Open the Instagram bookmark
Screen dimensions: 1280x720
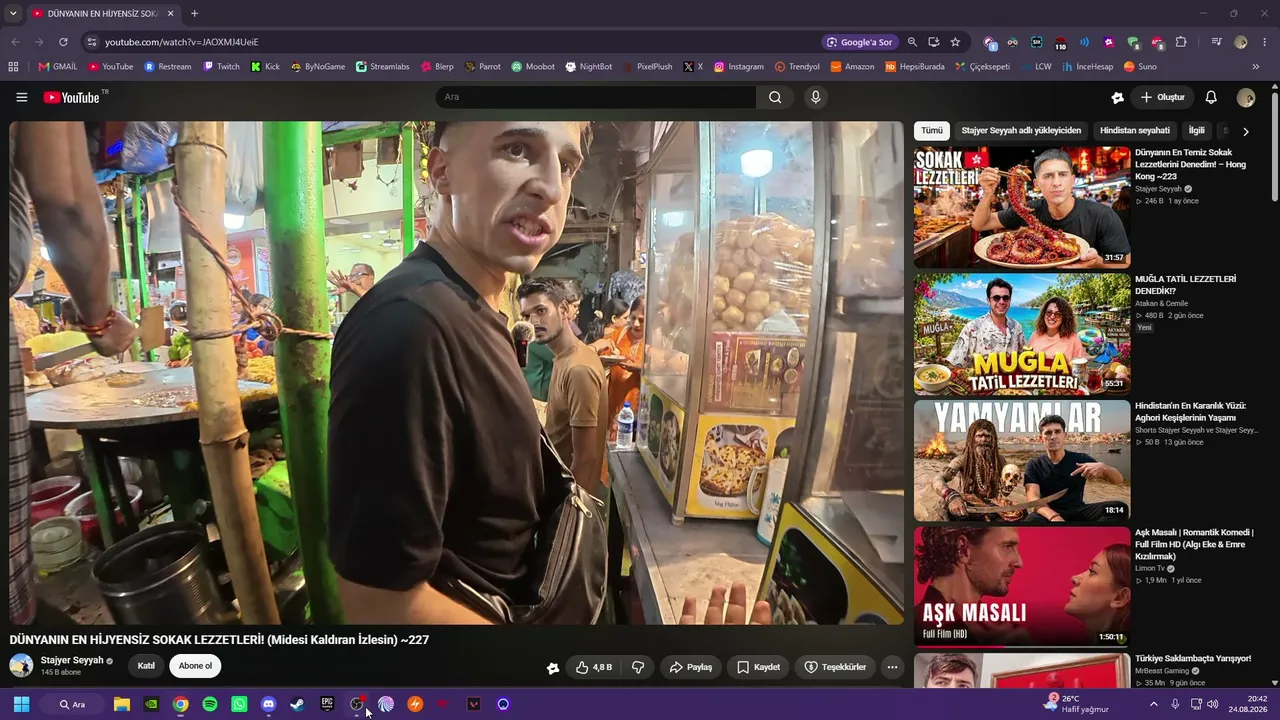(738, 67)
